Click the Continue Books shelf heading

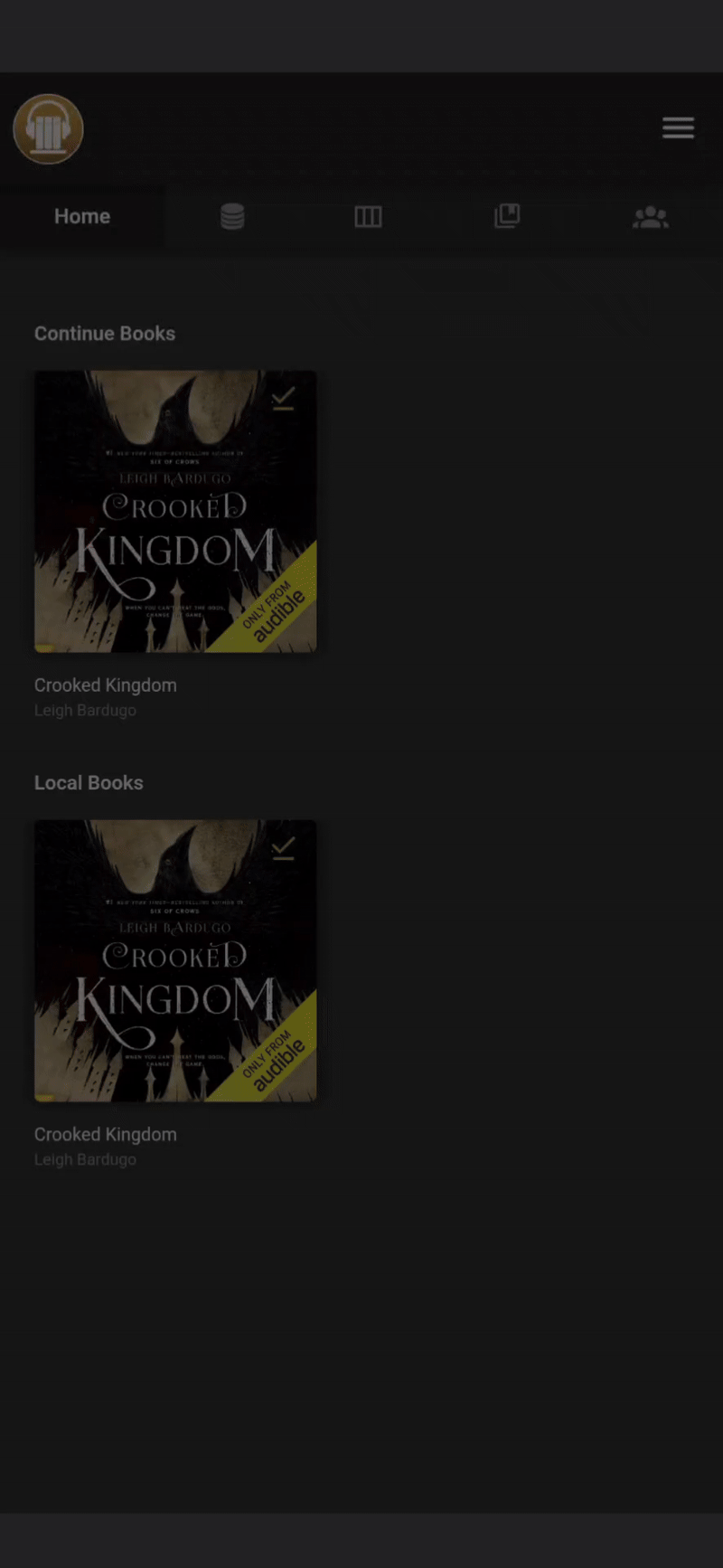[x=105, y=334]
